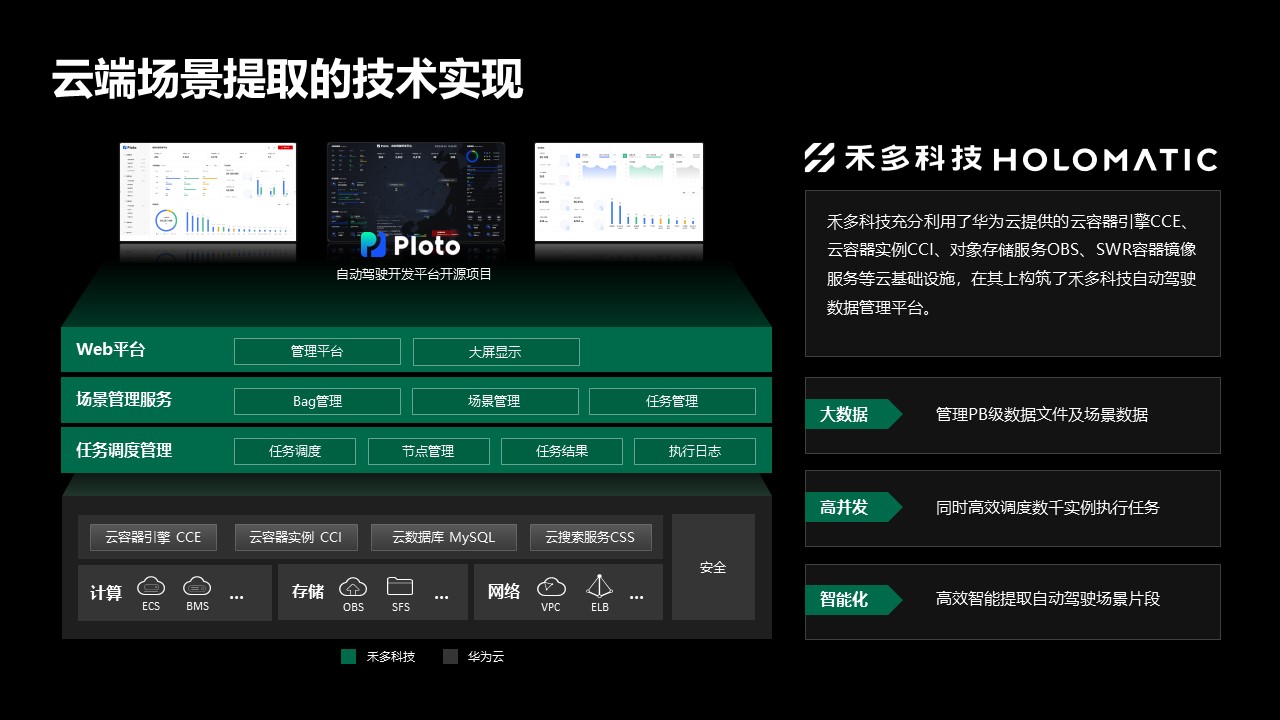Click the Holomatic 禾多科技 logo mark
Image resolution: width=1280 pixels, height=720 pixels.
pos(820,158)
